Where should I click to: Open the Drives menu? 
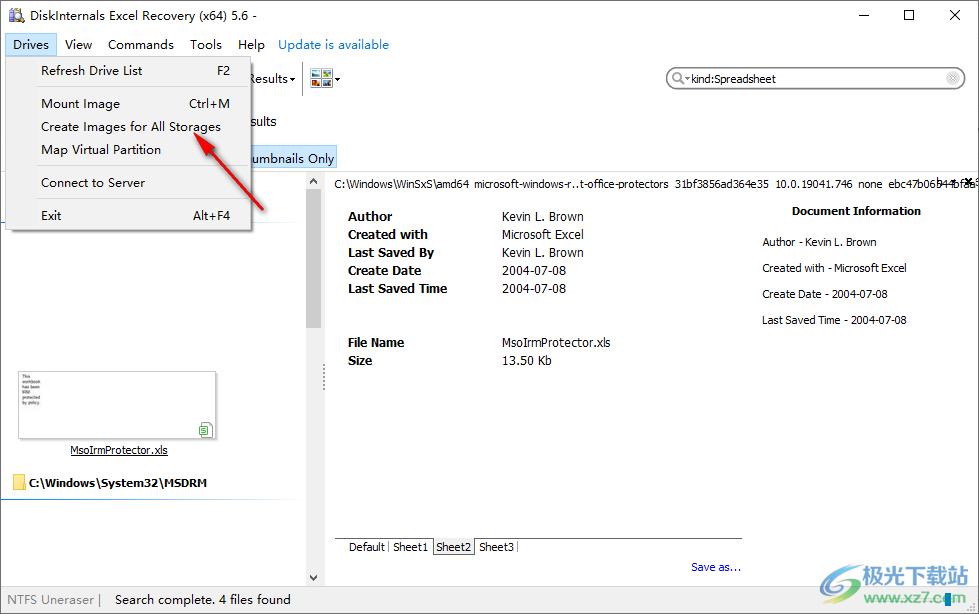pos(31,44)
